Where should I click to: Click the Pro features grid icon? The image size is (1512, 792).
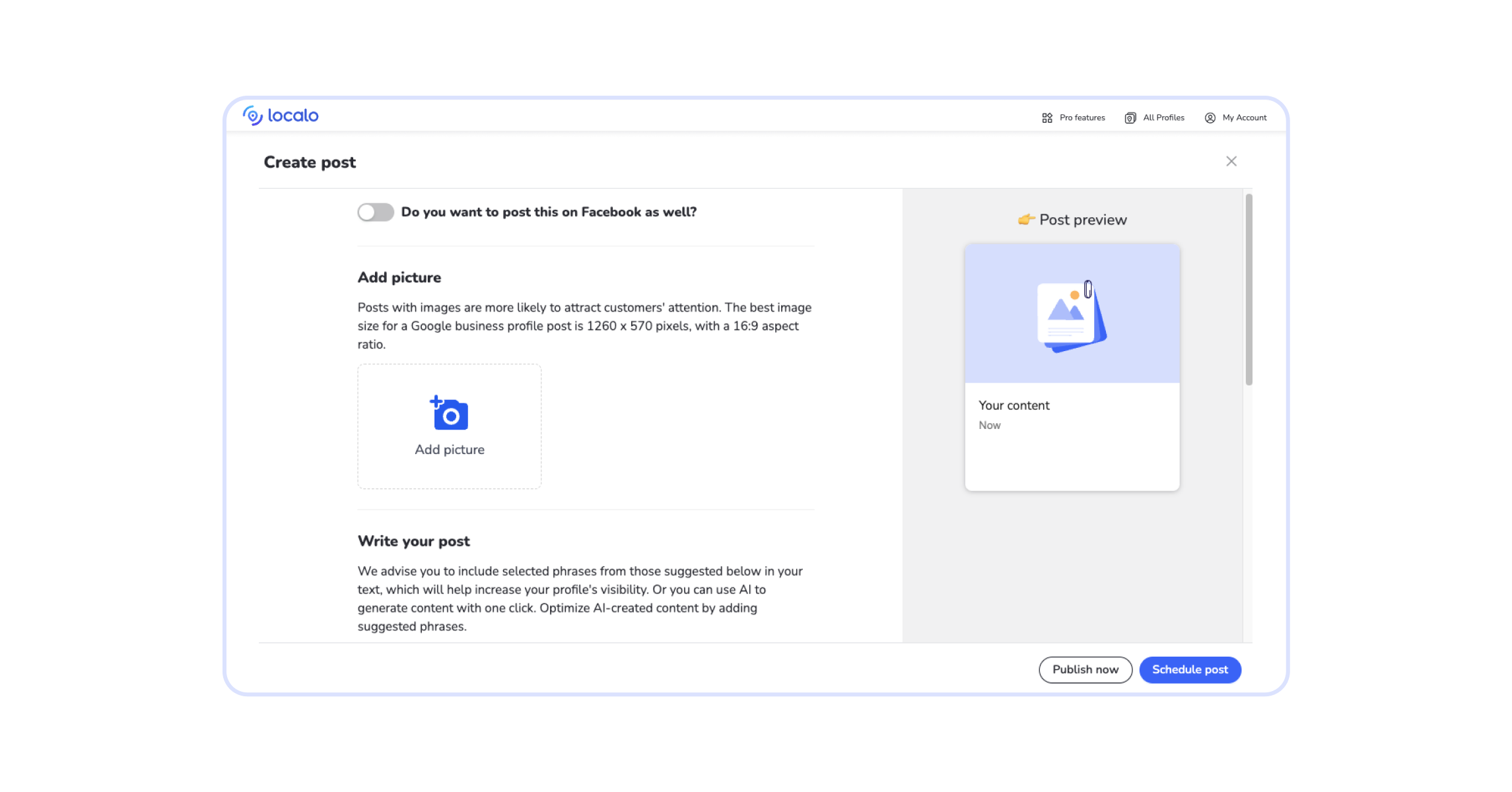tap(1047, 118)
